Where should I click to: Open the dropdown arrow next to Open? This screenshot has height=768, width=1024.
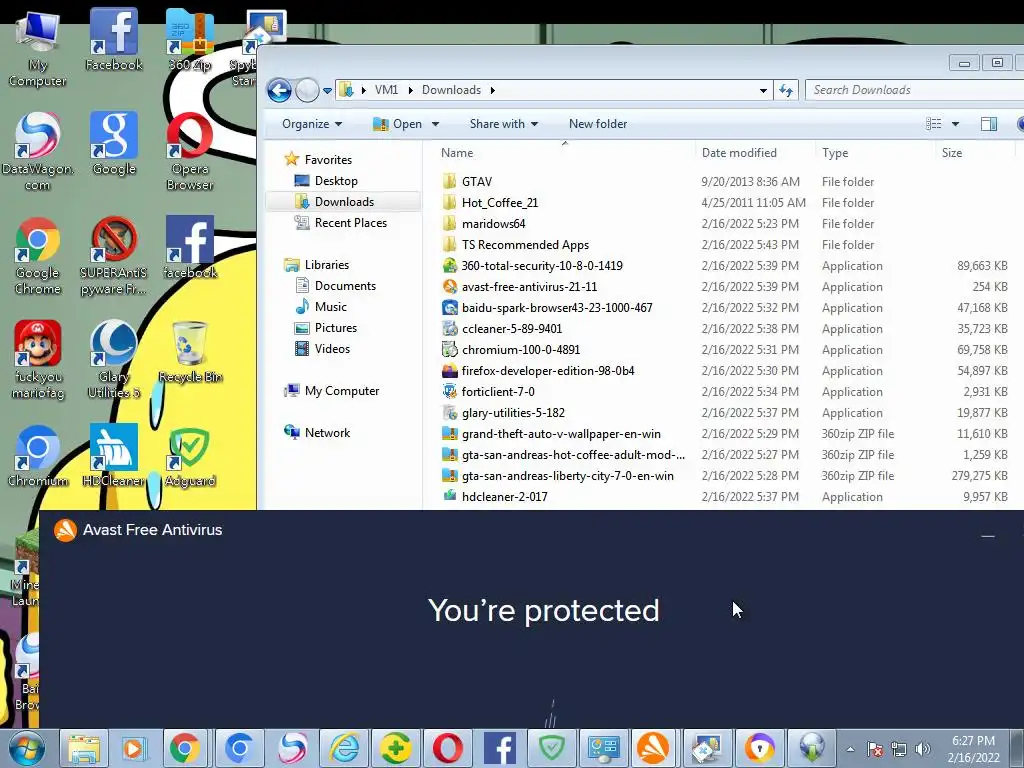click(x=436, y=124)
